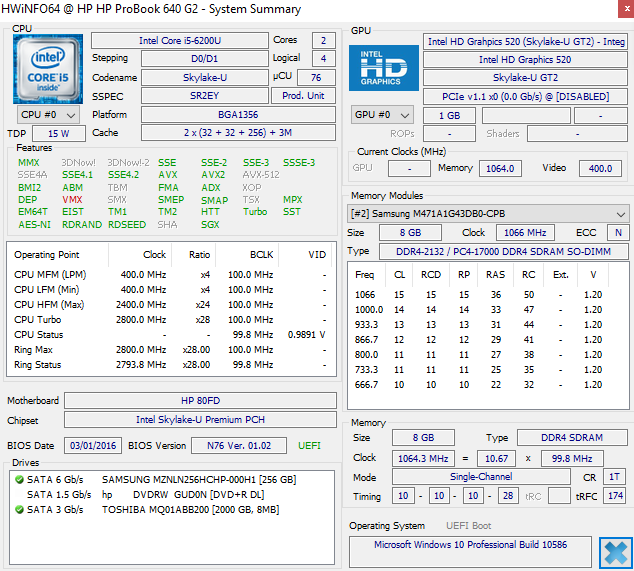Click the AVX2 feature label
Screen dimensions: 634x571
coord(213,175)
